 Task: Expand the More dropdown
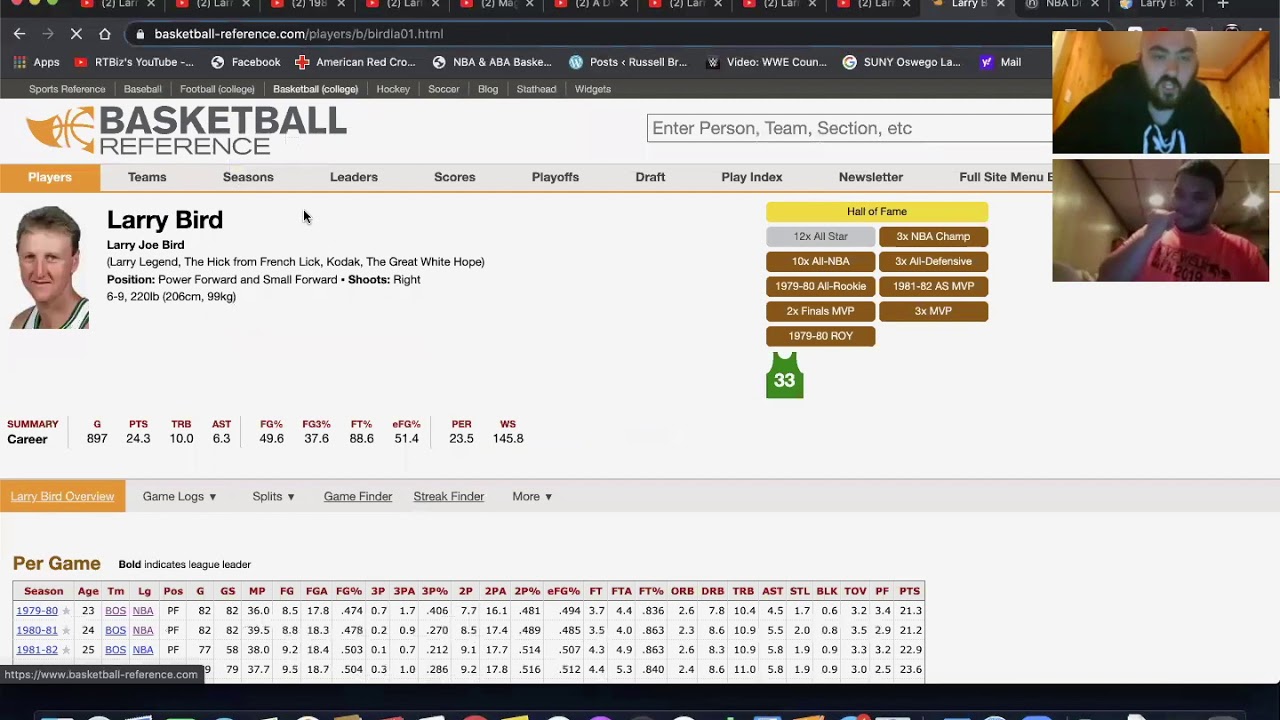532,496
